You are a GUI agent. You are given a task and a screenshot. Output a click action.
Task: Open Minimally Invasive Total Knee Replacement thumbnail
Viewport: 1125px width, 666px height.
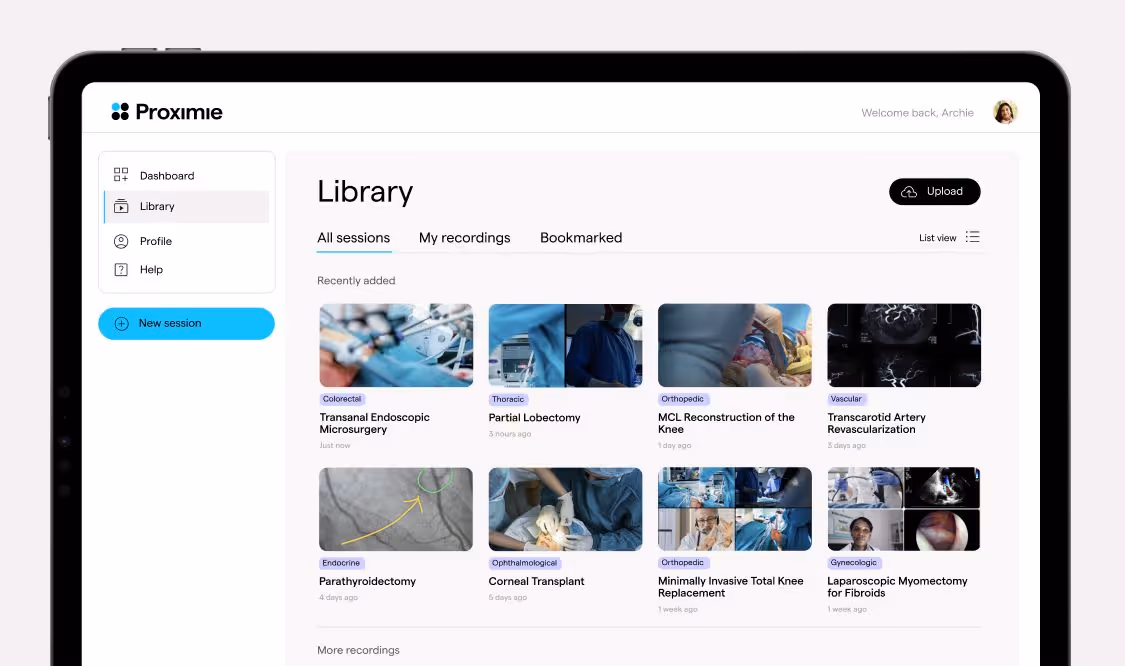click(x=735, y=510)
